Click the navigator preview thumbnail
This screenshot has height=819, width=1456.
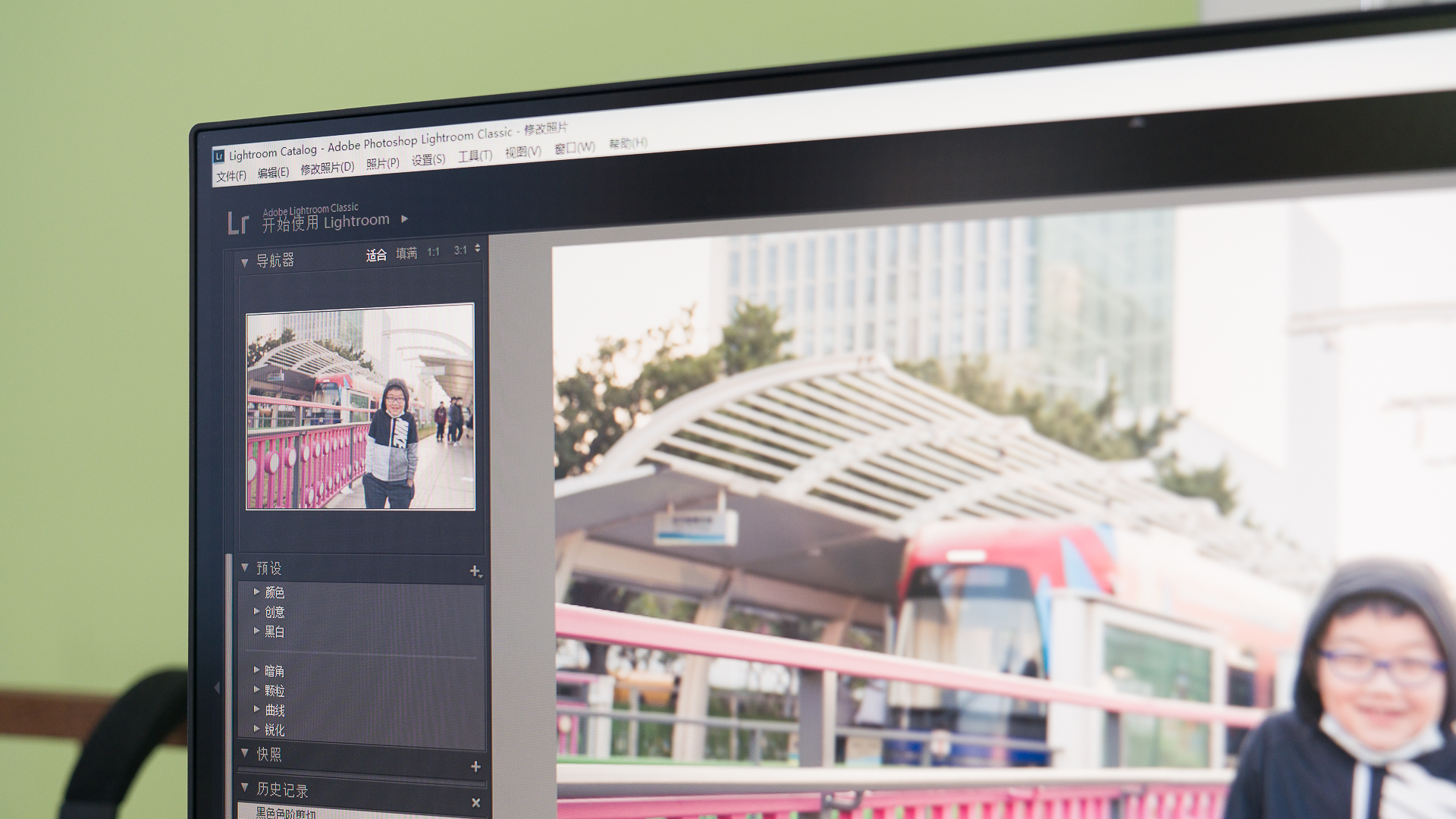(360, 406)
